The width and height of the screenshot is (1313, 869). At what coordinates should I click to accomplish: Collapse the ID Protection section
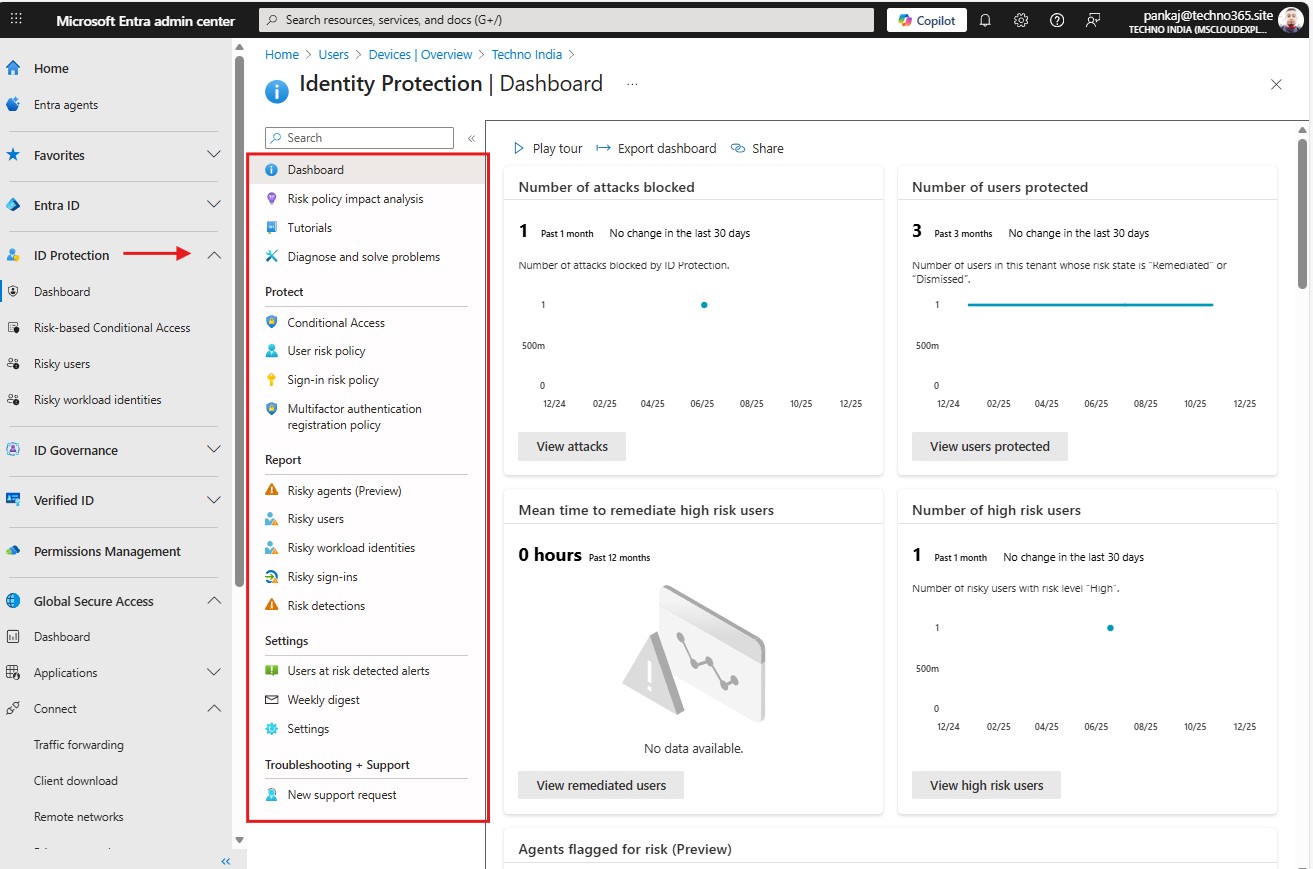pyautogui.click(x=214, y=255)
